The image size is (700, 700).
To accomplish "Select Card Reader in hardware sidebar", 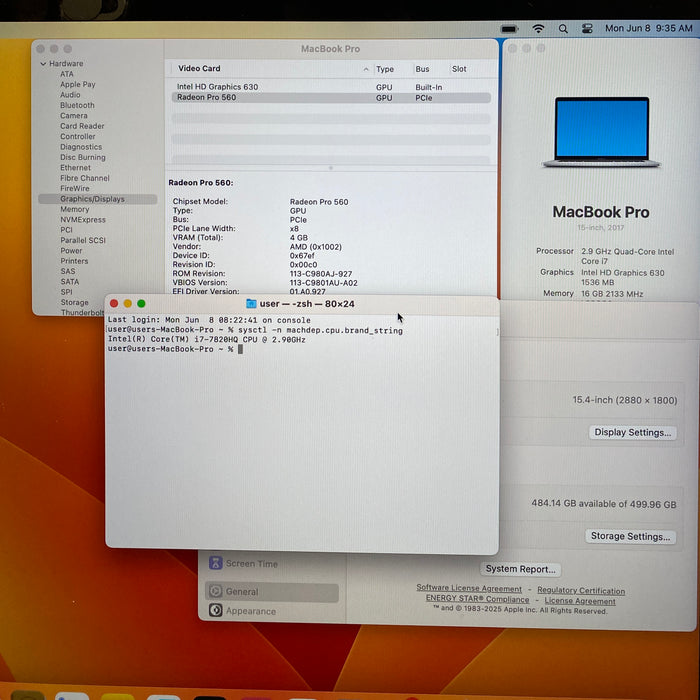I will (82, 126).
